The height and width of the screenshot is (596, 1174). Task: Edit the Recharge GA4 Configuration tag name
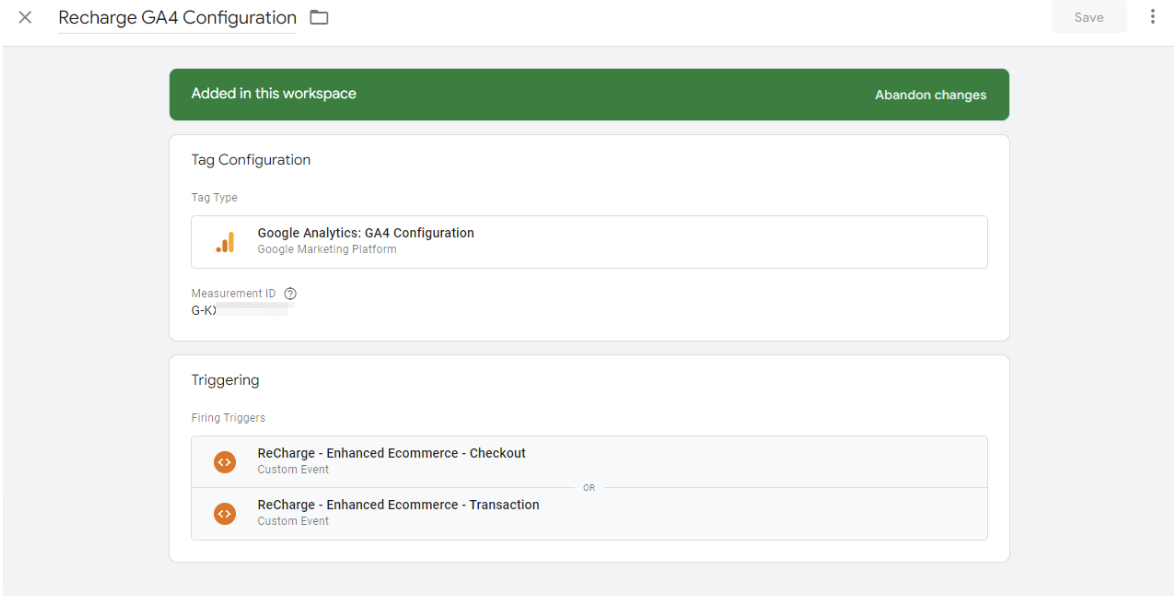click(x=177, y=18)
